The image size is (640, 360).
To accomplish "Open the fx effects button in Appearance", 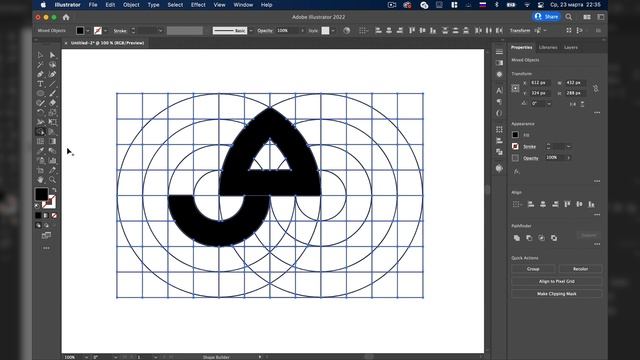I will tap(516, 171).
